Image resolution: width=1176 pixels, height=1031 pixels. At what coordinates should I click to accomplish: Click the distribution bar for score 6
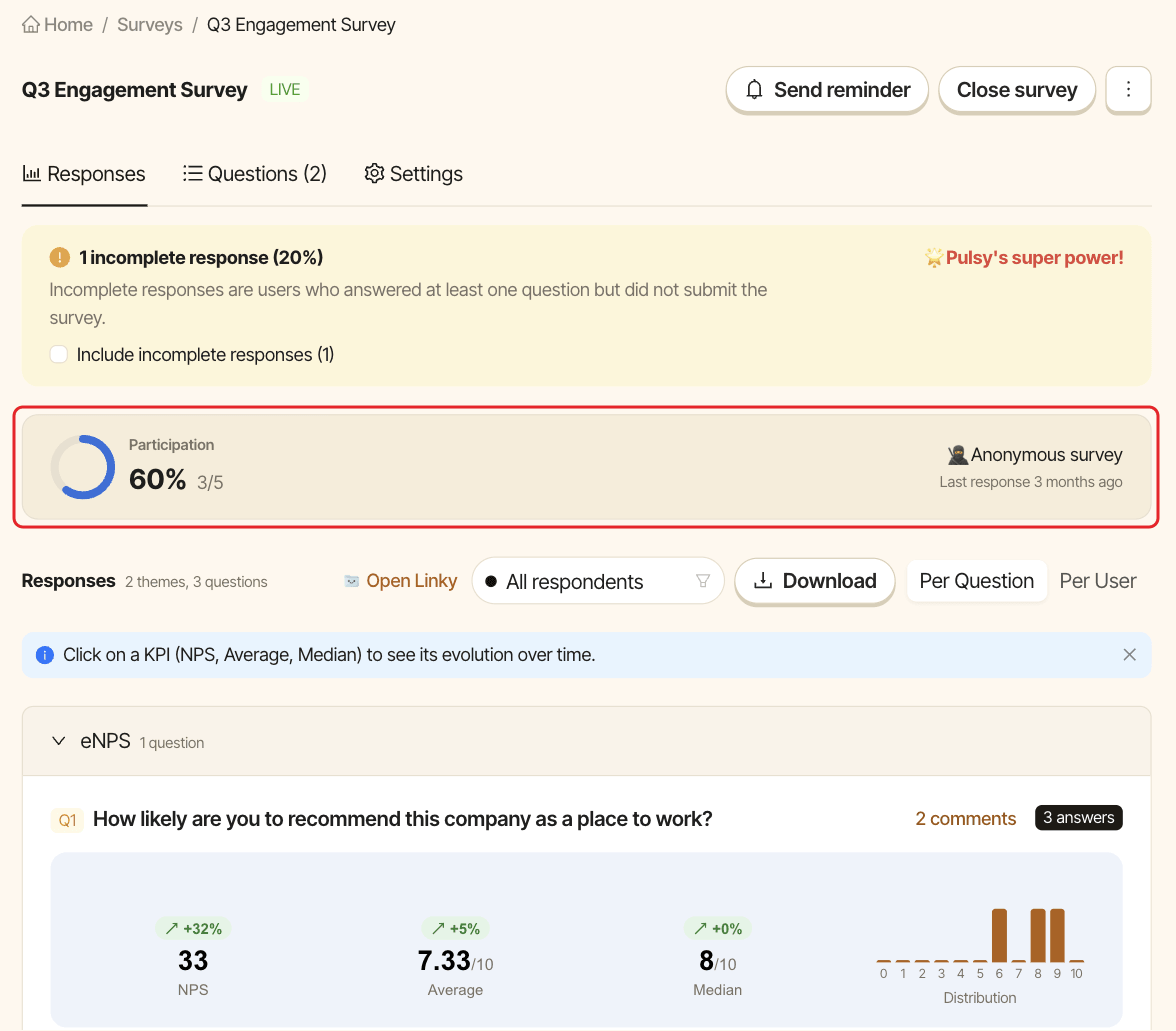point(999,935)
